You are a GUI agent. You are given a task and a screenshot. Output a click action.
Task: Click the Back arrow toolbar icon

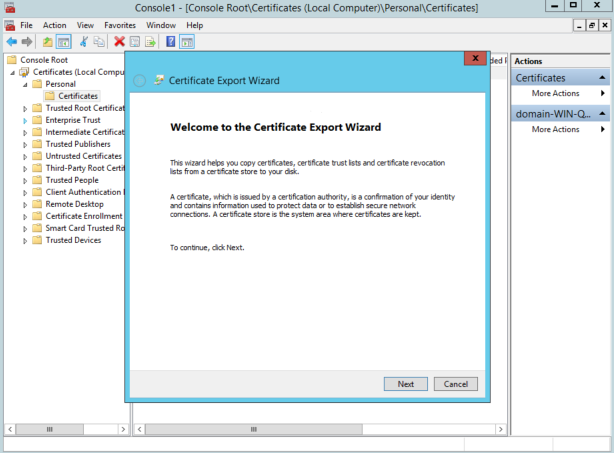[x=12, y=41]
